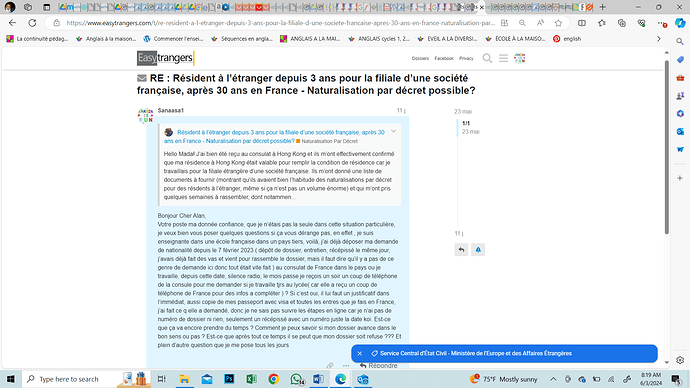Click the browser refresh icon
Viewport: 690px width, 388px height.
pos(32,23)
